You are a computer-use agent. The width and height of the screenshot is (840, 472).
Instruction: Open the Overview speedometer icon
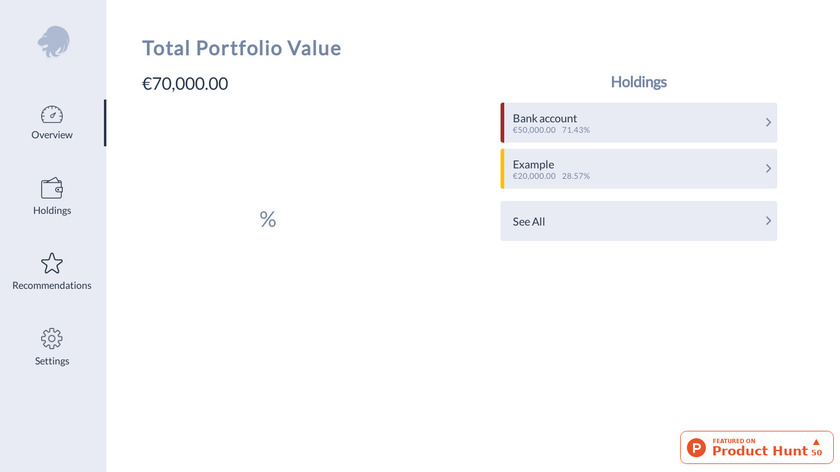pyautogui.click(x=52, y=114)
